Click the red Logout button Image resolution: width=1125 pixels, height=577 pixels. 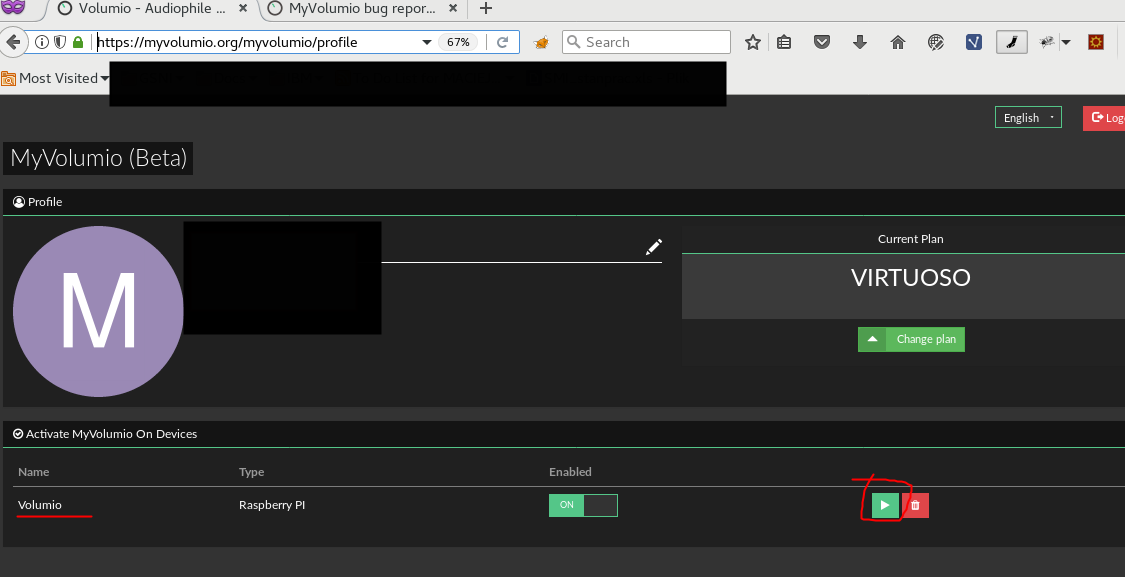(1105, 118)
